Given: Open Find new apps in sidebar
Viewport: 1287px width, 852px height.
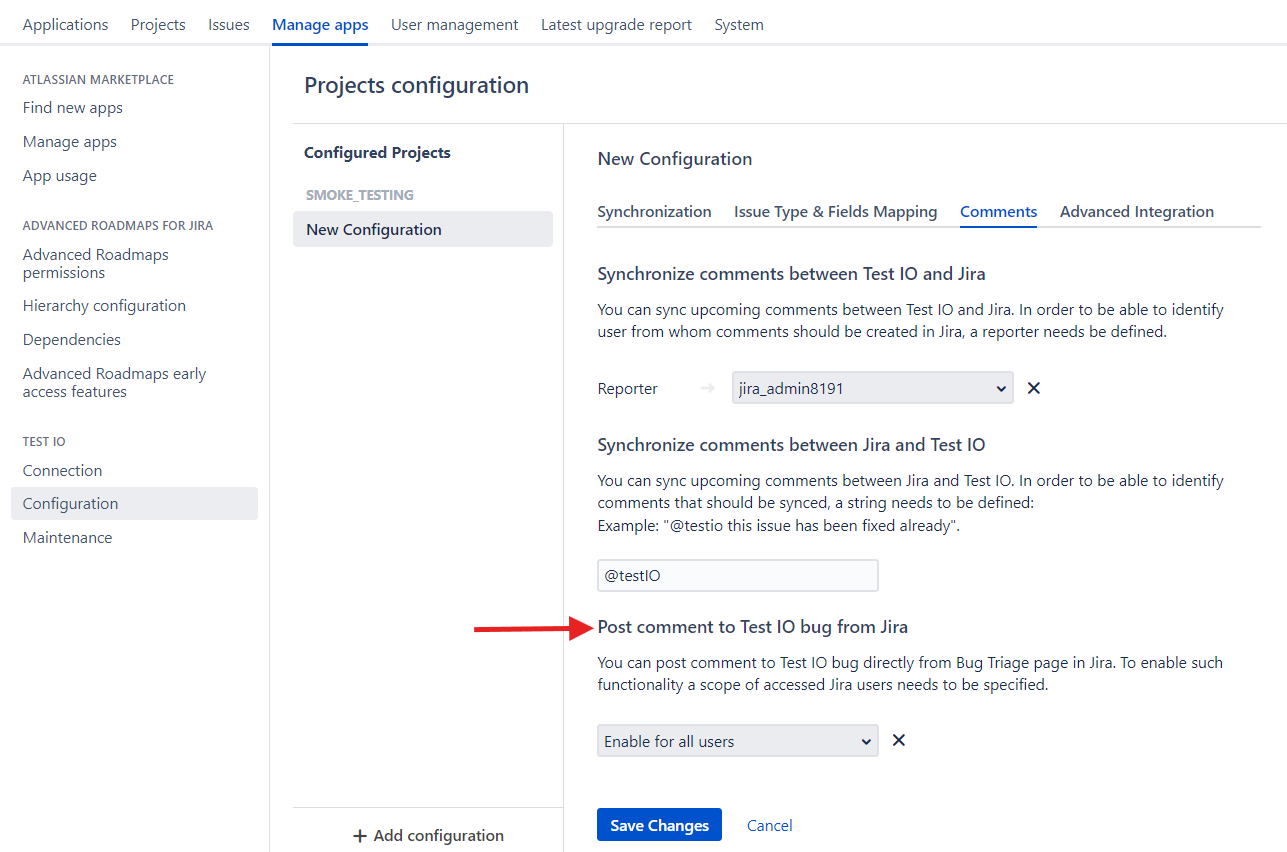Looking at the screenshot, I should (x=73, y=108).
